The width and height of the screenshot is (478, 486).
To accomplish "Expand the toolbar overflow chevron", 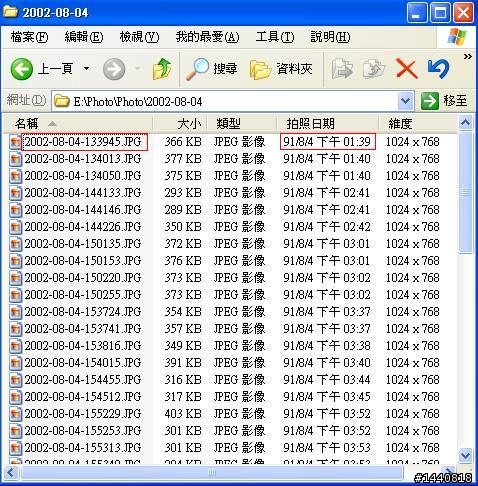I will (468, 57).
